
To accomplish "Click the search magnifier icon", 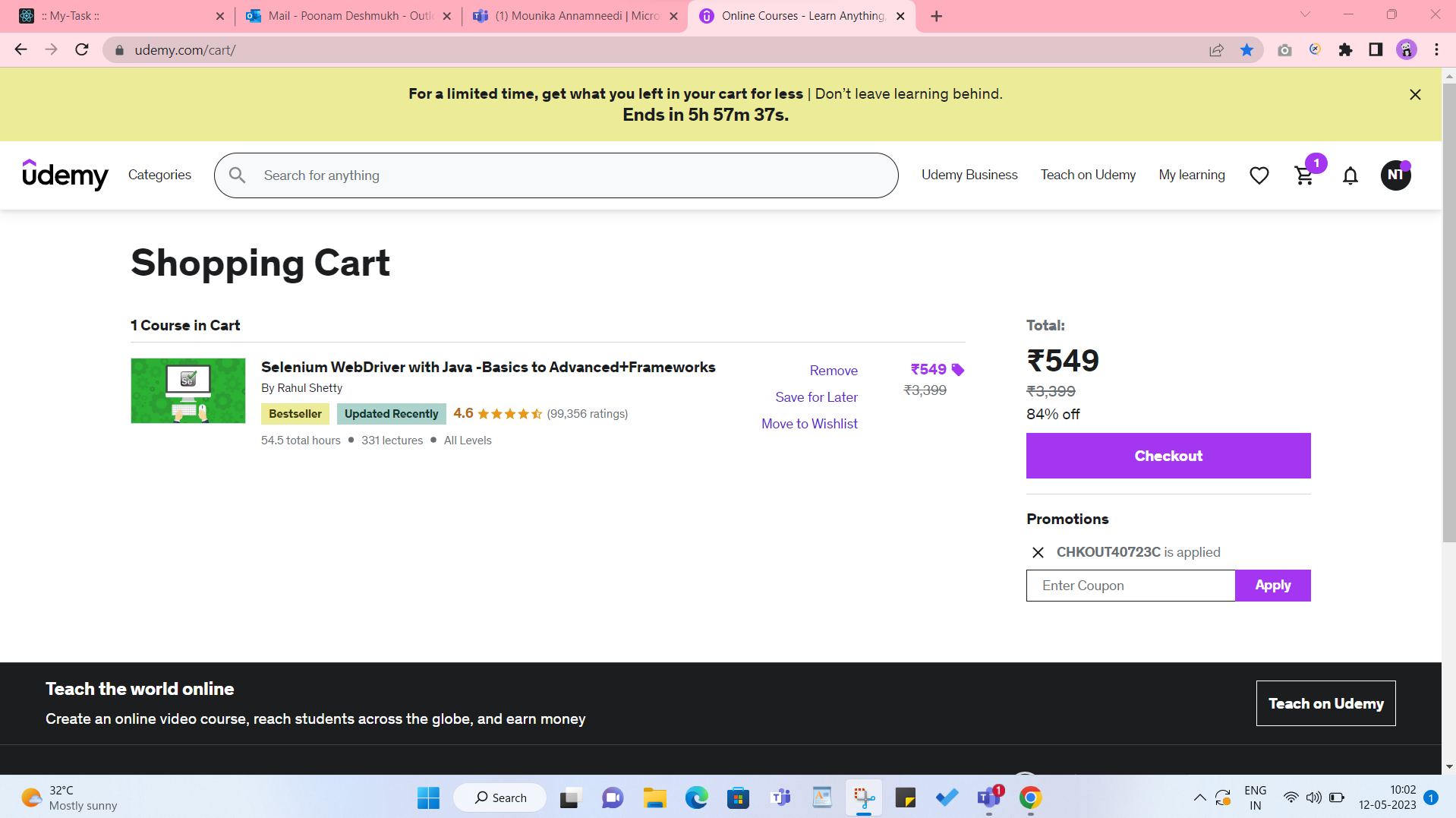I will (238, 175).
